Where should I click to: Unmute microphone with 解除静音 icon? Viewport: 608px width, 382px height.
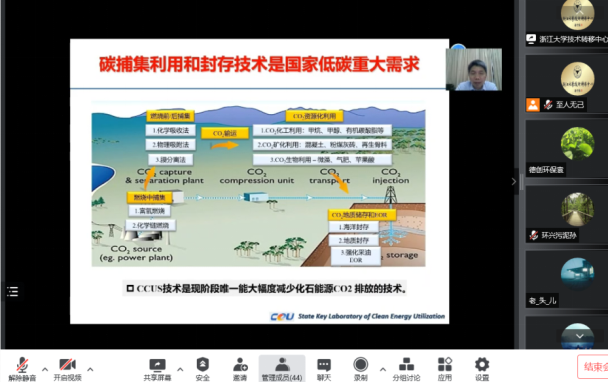coord(22,368)
